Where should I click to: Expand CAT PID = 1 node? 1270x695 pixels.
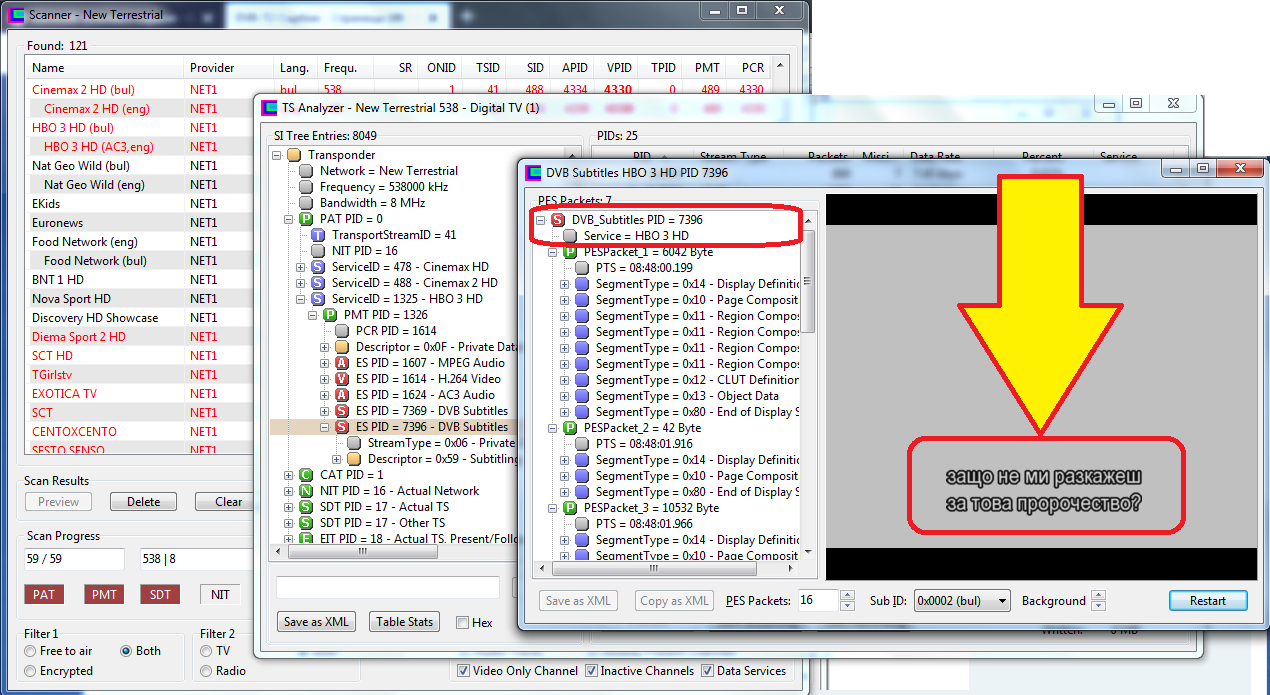click(x=289, y=475)
